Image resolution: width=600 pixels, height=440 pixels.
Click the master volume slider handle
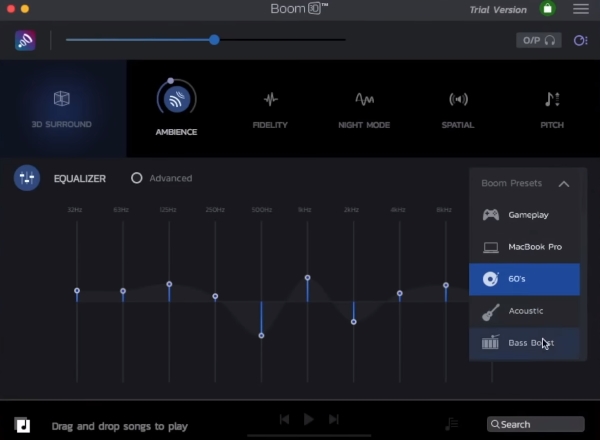(x=214, y=39)
